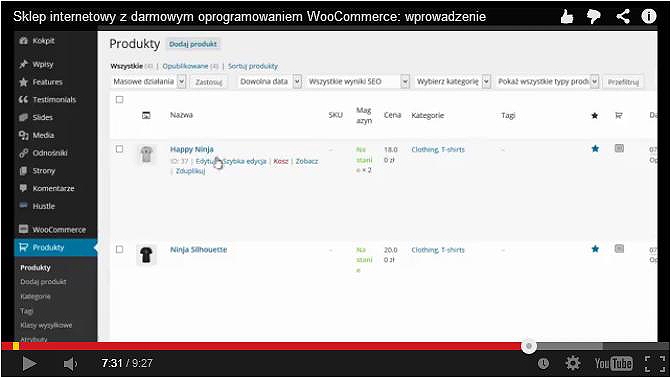Open the Wybierz kategorię dropdown
671x378 pixels.
[x=452, y=81]
